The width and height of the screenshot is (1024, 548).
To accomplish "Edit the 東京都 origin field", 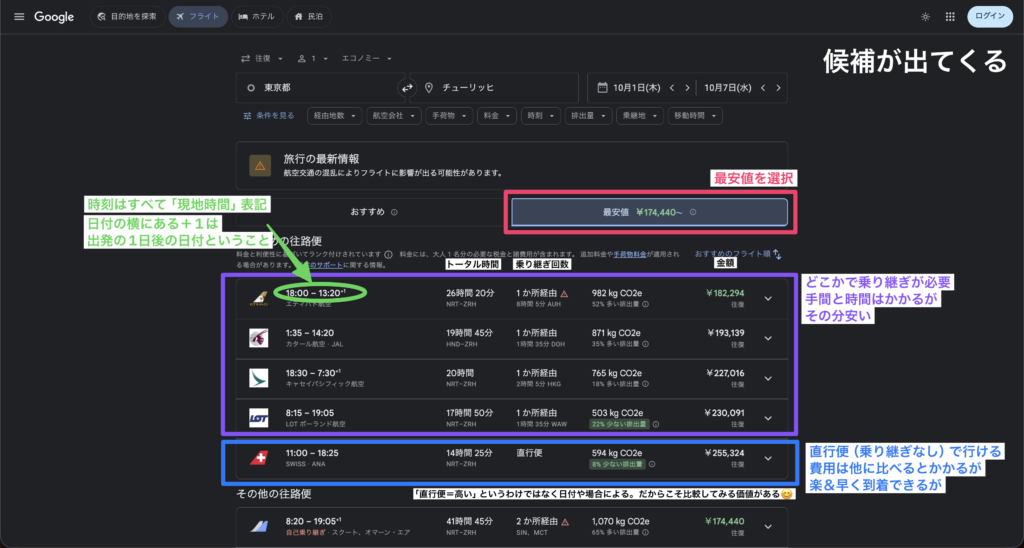I will (x=320, y=88).
